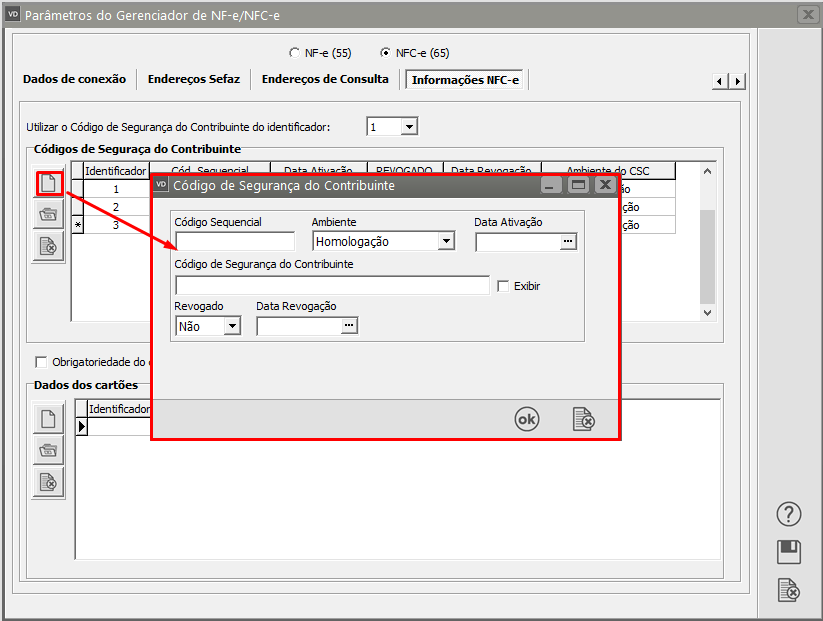
Task: Add new card entry in Dados dos cartões
Action: pyautogui.click(x=48, y=418)
